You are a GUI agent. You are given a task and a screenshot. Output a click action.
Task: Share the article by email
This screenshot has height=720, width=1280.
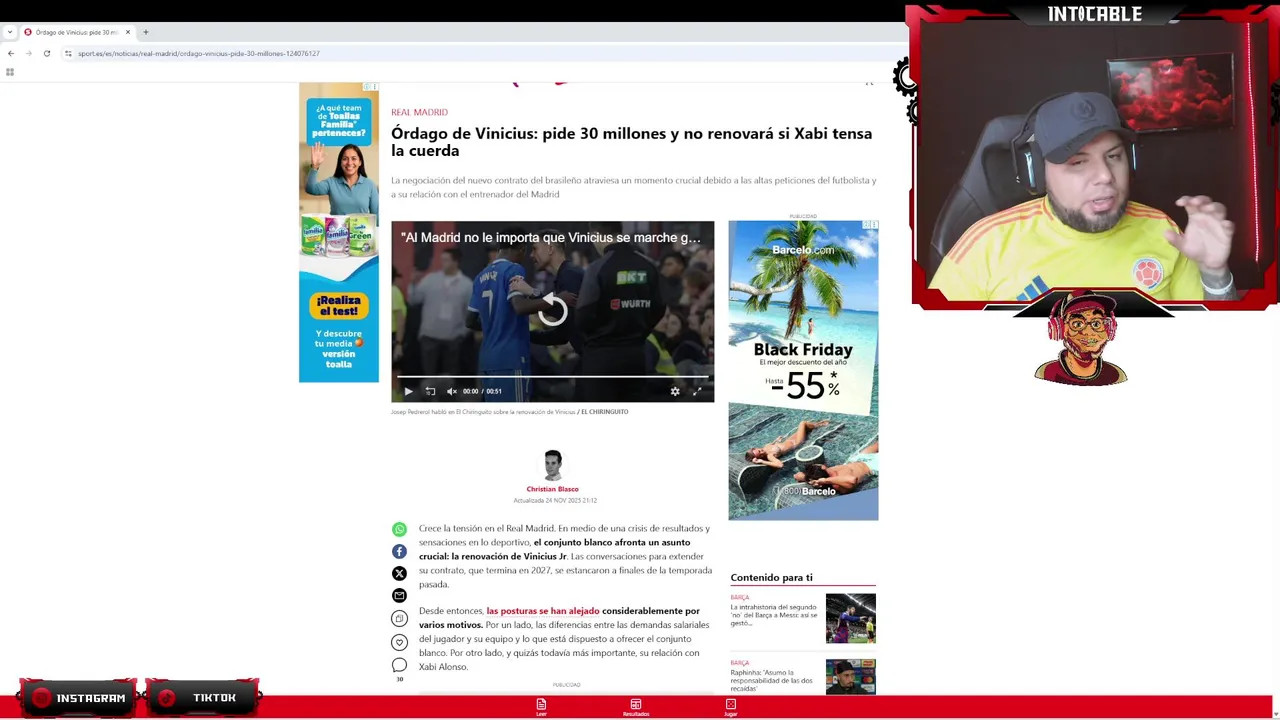pos(399,595)
